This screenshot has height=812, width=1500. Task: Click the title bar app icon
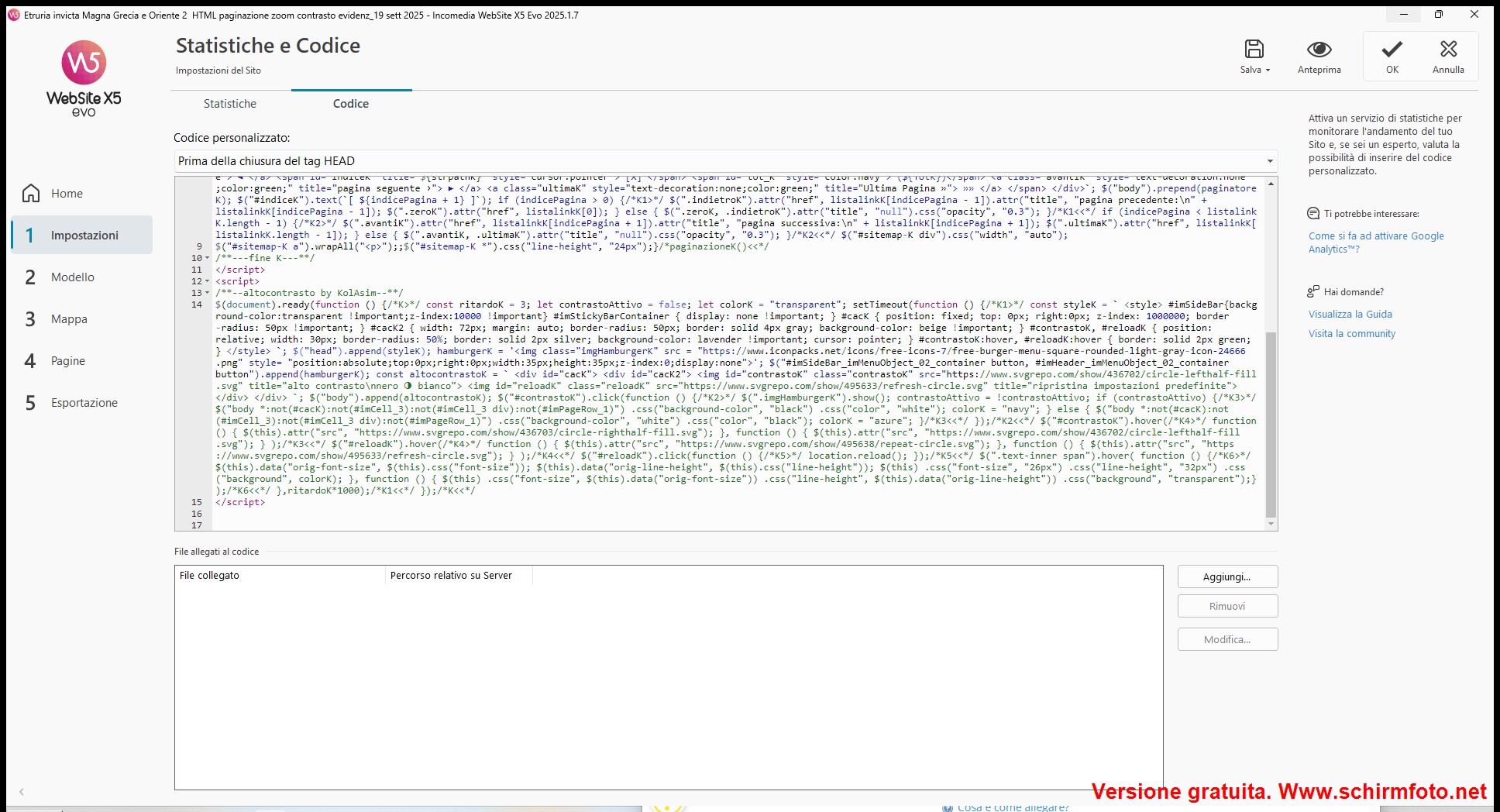click(x=13, y=15)
